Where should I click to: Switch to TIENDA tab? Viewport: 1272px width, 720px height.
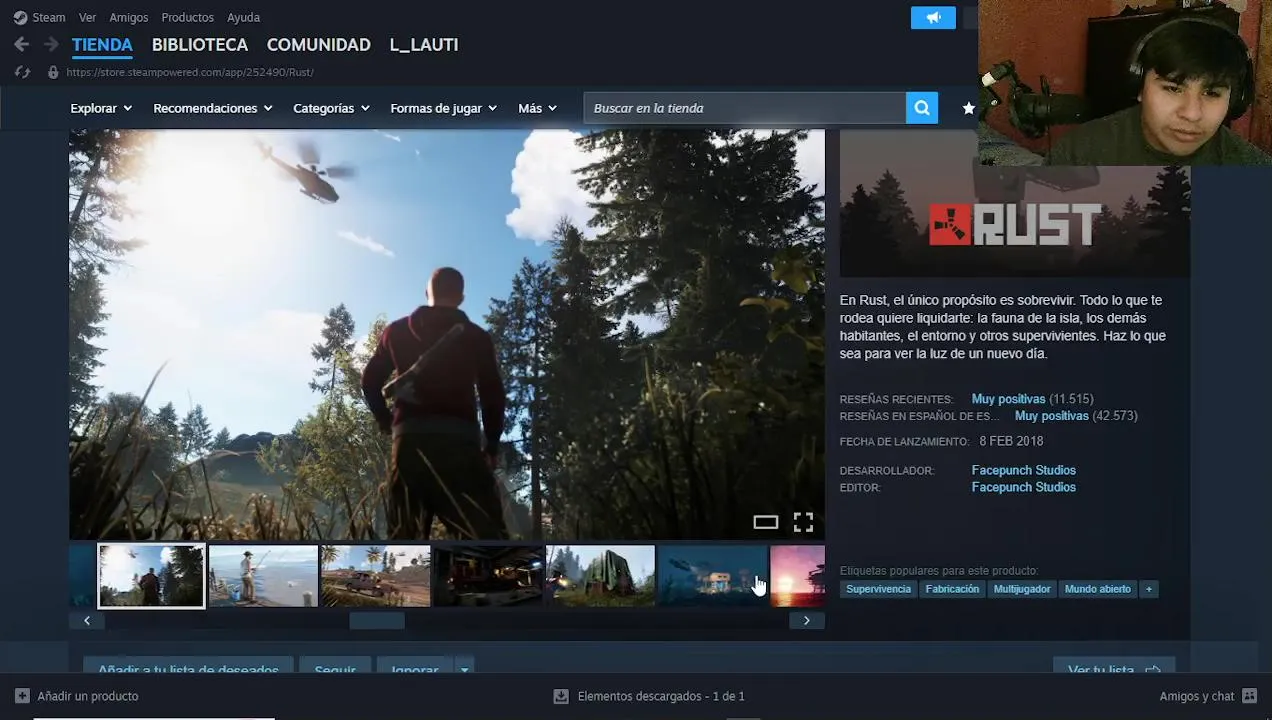pyautogui.click(x=102, y=45)
